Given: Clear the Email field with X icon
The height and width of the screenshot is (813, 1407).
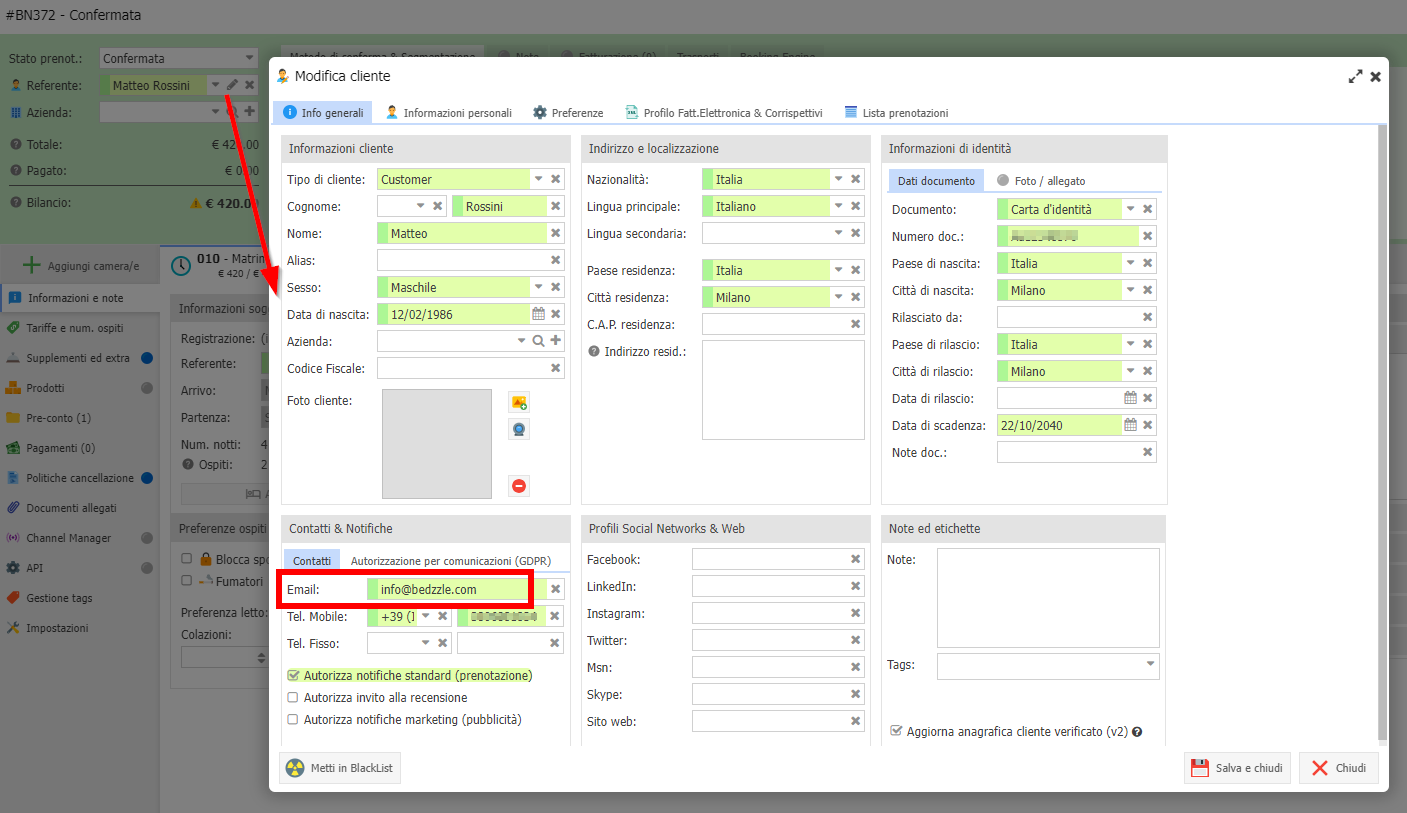Looking at the screenshot, I should [556, 589].
